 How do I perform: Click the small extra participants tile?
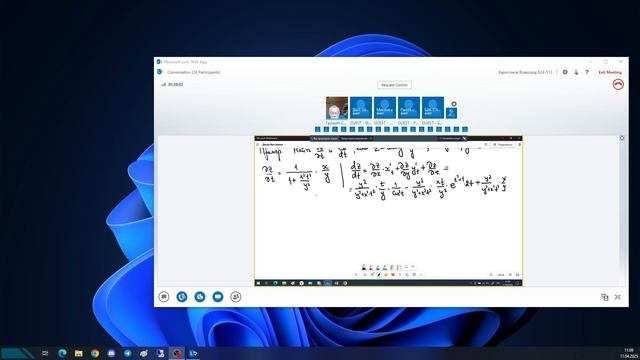click(x=451, y=113)
